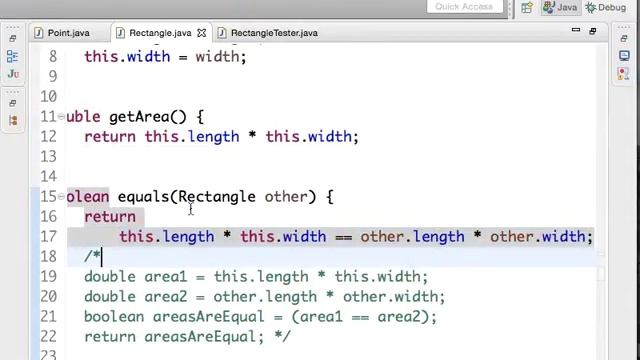Screen dimensions: 640x360
Task: Open the Console view monitor icon
Action: coord(624,56)
